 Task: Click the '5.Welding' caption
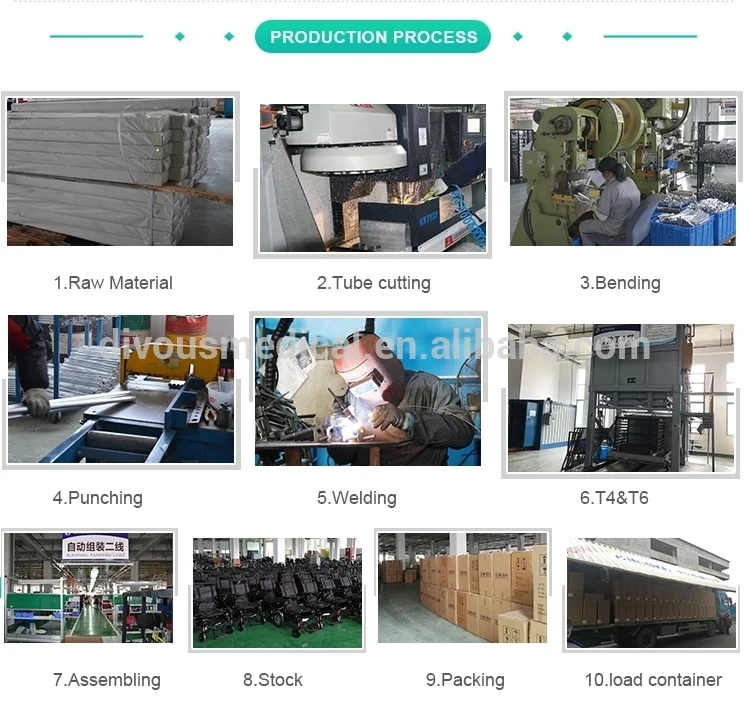pyautogui.click(x=357, y=498)
